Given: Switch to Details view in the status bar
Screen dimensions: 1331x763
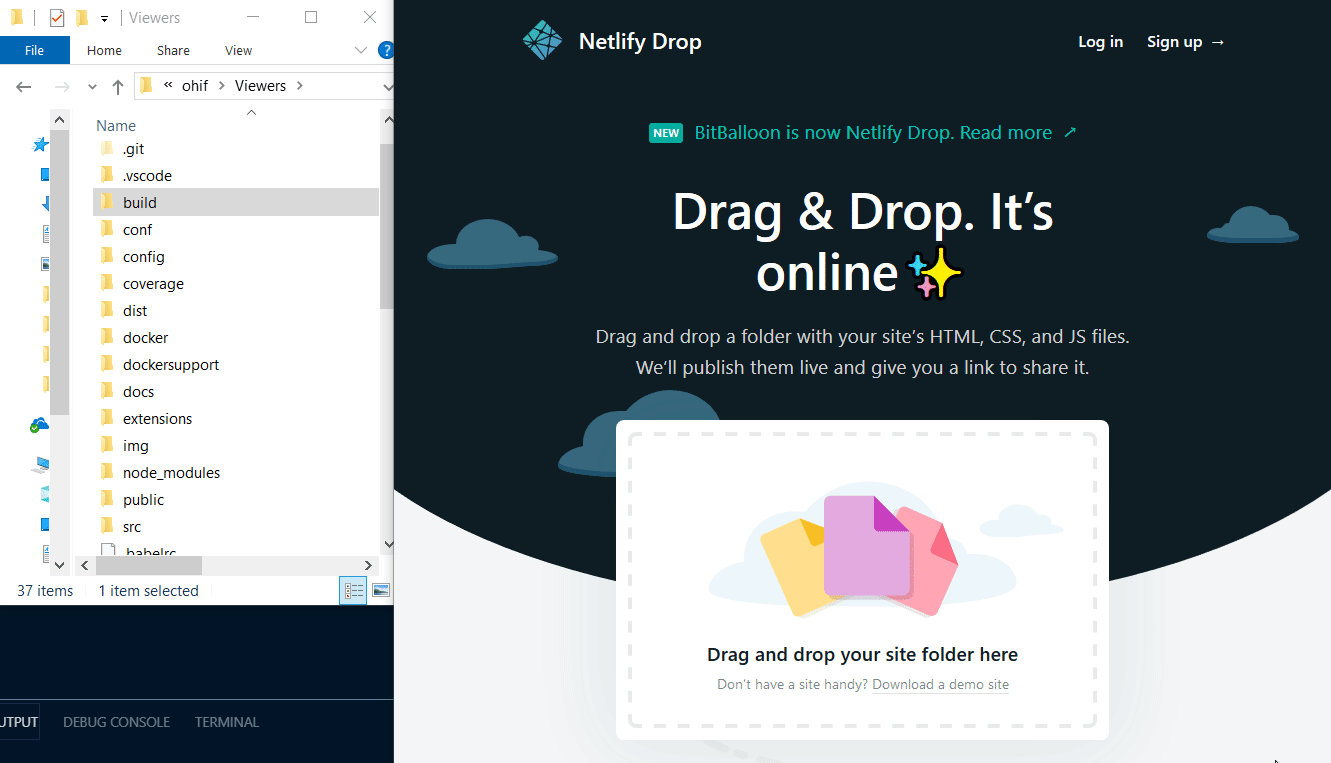Looking at the screenshot, I should 353,590.
